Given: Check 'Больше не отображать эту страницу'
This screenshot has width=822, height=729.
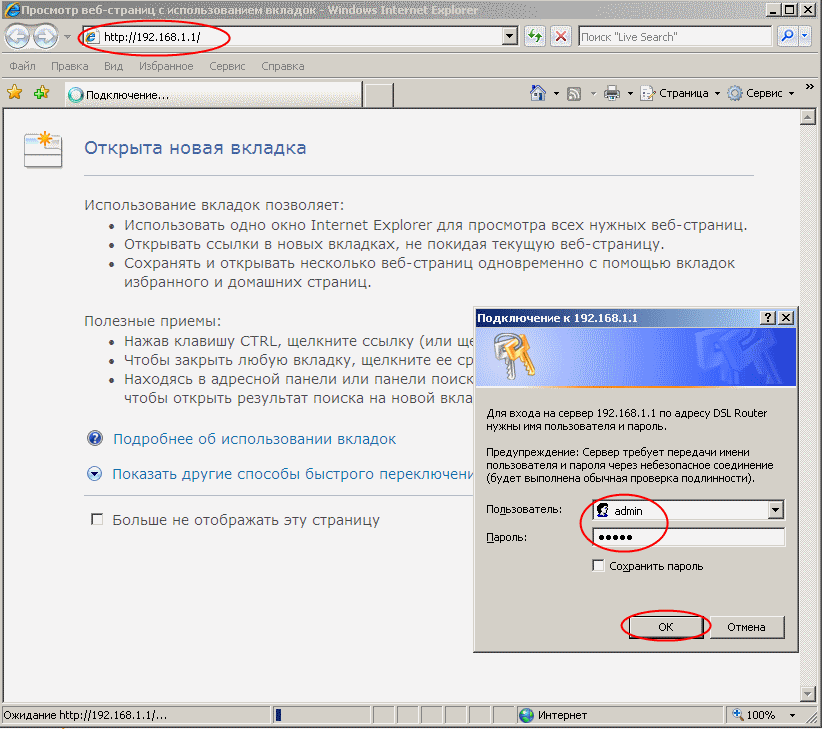Looking at the screenshot, I should (x=97, y=520).
